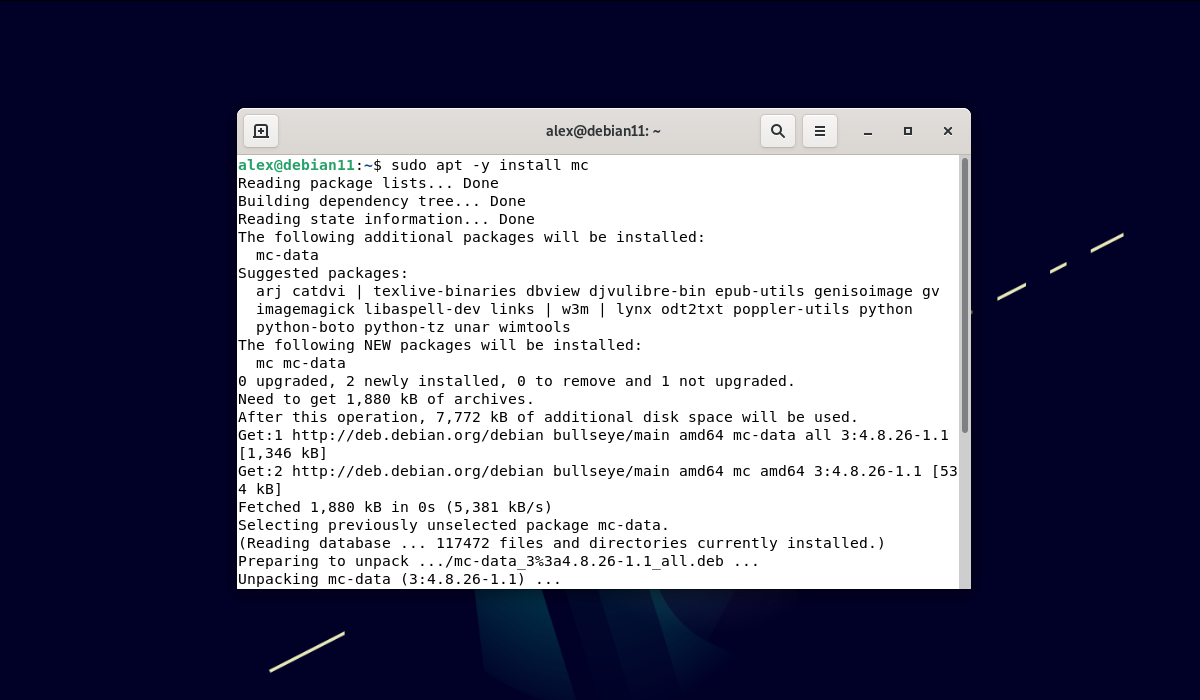The width and height of the screenshot is (1200, 700).
Task: Click scrollbar track below the thumb
Action: (x=964, y=510)
